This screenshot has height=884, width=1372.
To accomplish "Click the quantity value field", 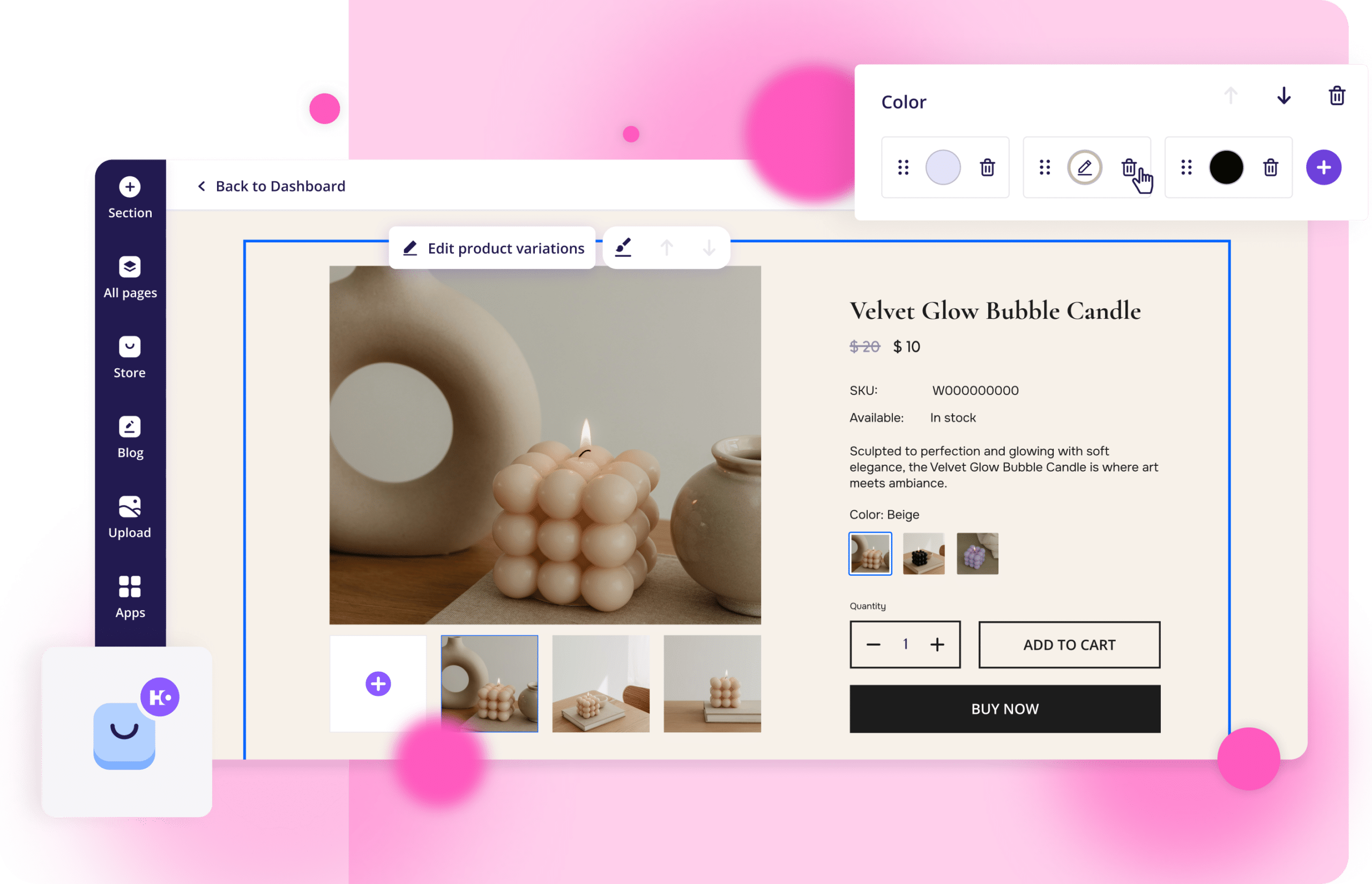I will pos(905,644).
